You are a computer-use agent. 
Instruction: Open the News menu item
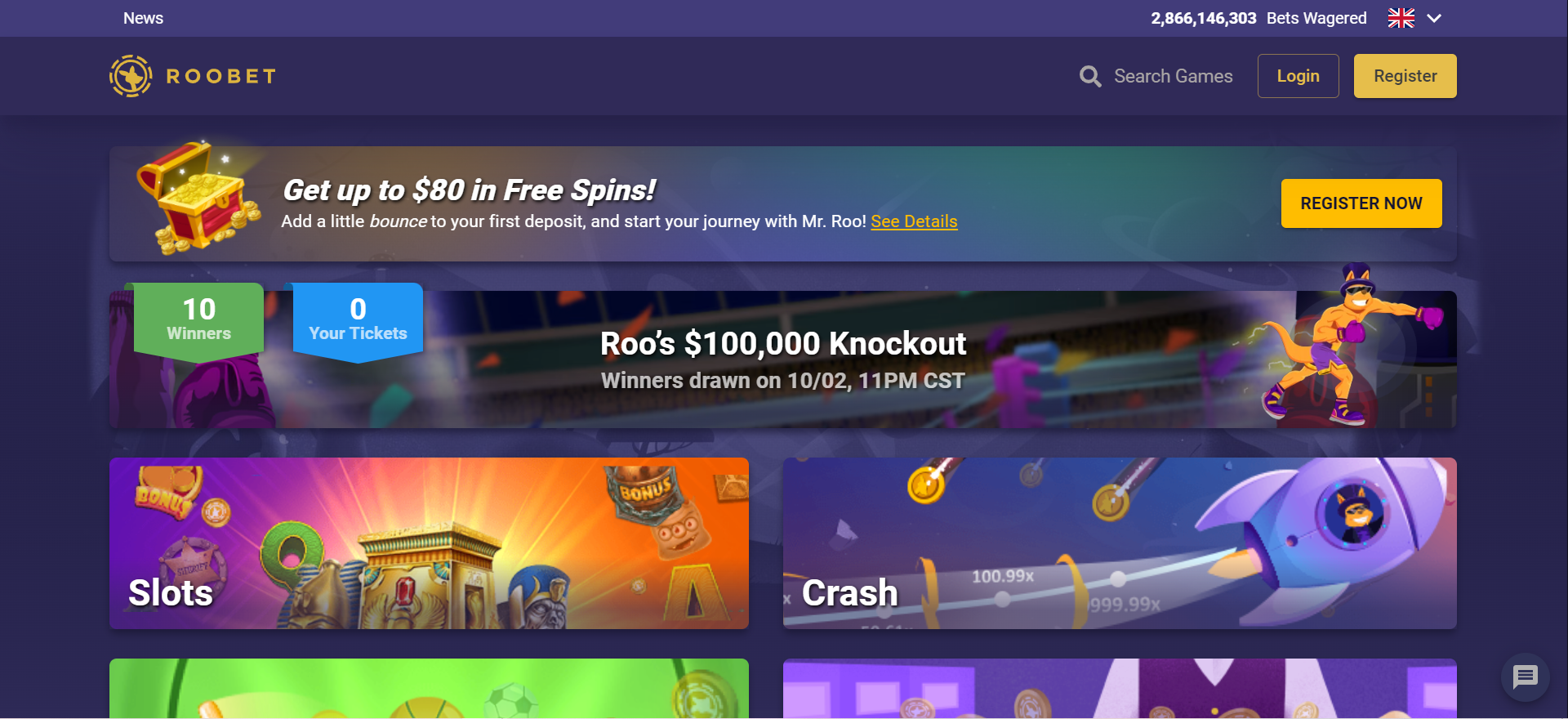coord(143,18)
